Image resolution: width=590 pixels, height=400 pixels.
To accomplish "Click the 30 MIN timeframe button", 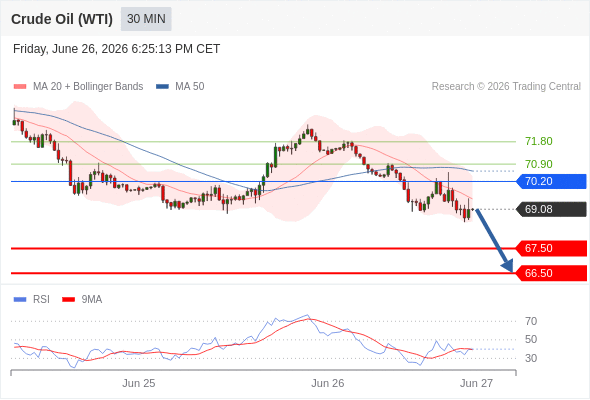I will point(146,19).
